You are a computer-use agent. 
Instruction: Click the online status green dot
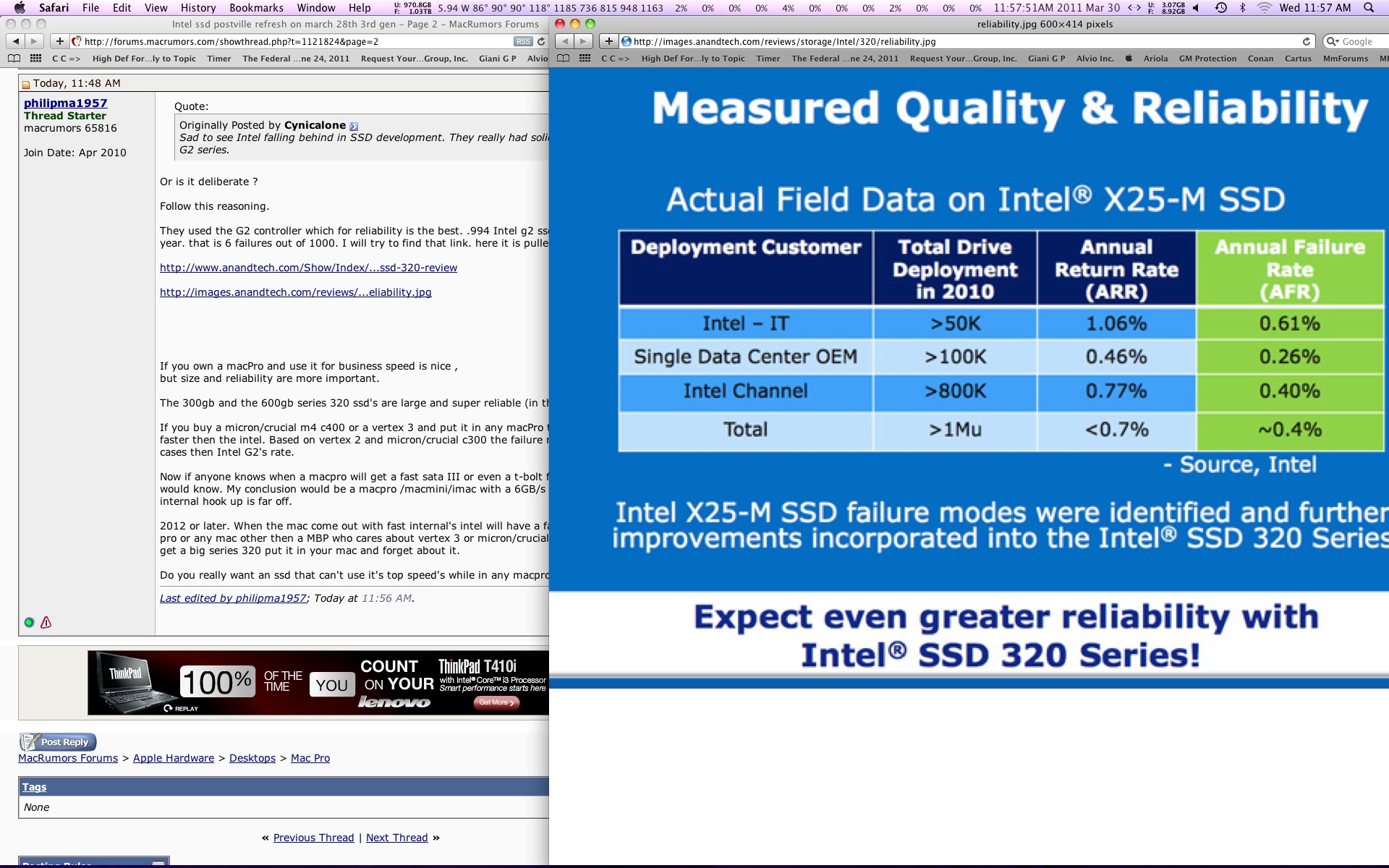(29, 622)
